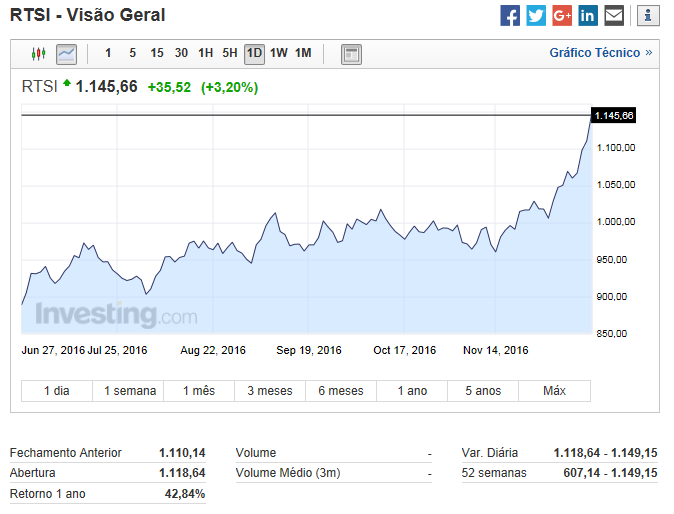Share on LinkedIn icon
This screenshot has height=514, width=674.
click(588, 16)
